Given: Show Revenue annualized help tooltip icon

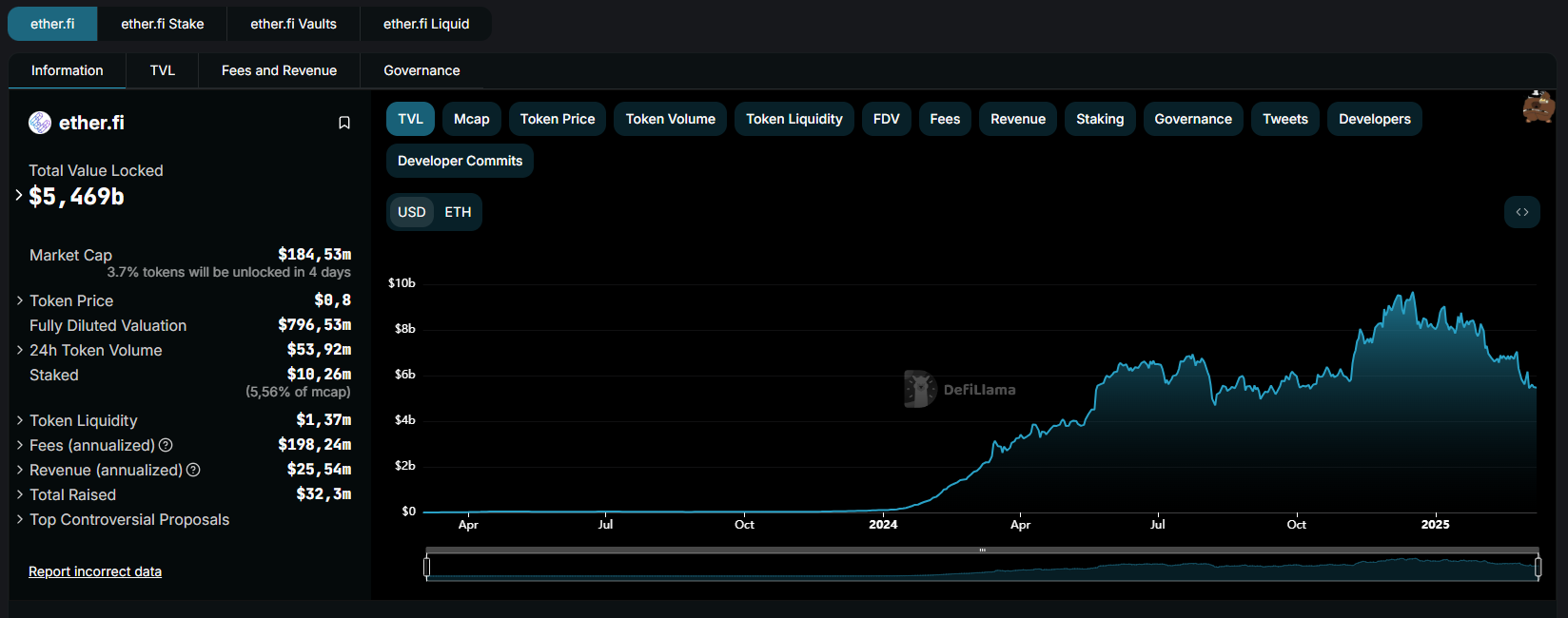Looking at the screenshot, I should [x=193, y=470].
